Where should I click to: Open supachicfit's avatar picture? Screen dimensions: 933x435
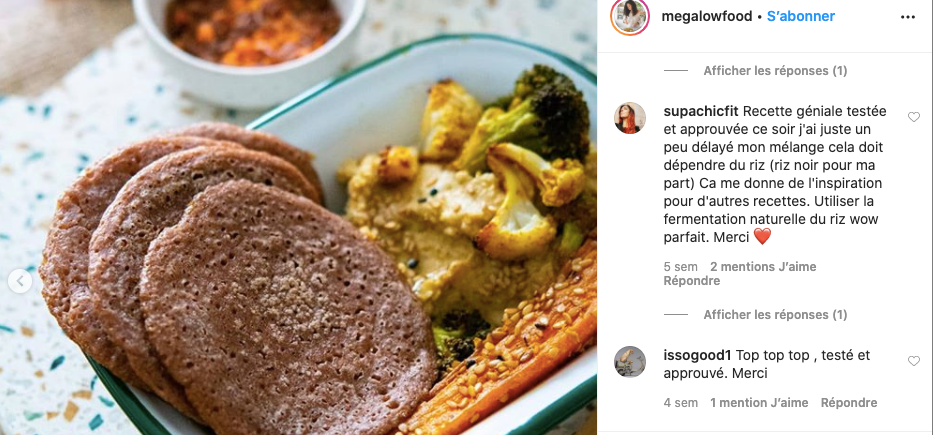[x=630, y=118]
